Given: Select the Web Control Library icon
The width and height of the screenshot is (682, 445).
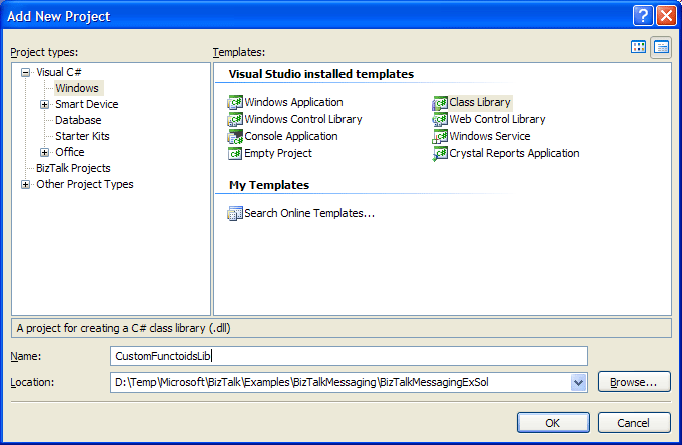Looking at the screenshot, I should coord(440,119).
